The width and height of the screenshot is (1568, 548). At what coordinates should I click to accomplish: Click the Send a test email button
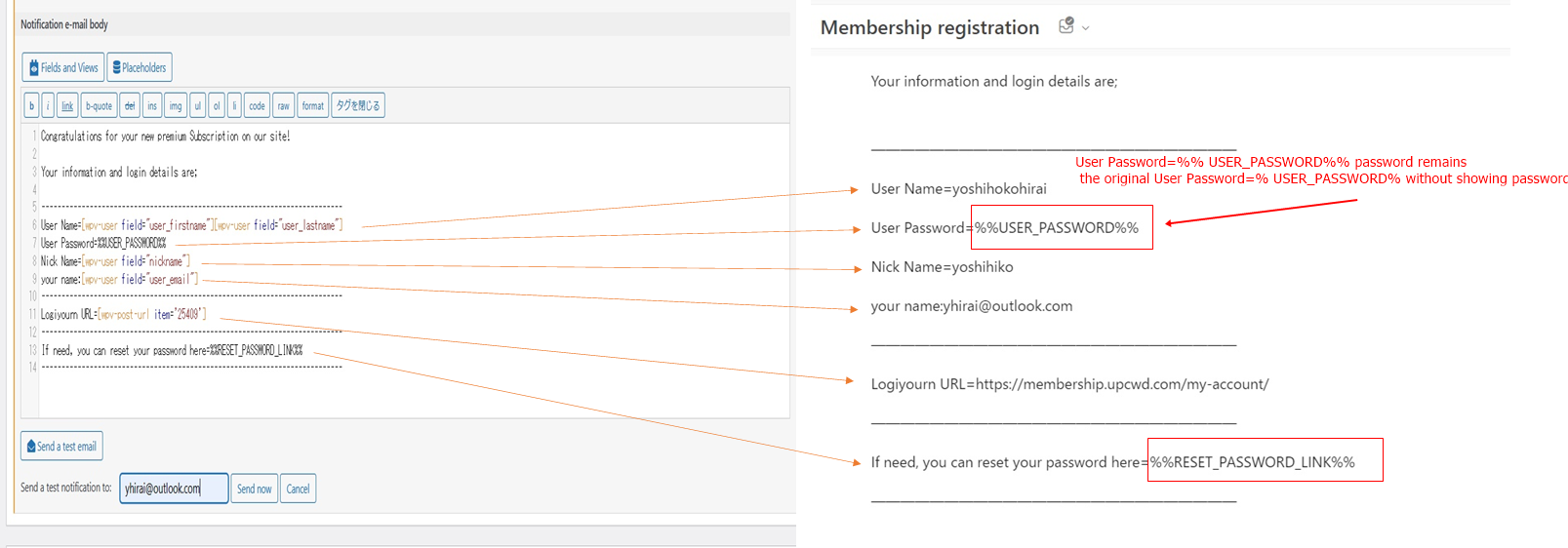(61, 446)
